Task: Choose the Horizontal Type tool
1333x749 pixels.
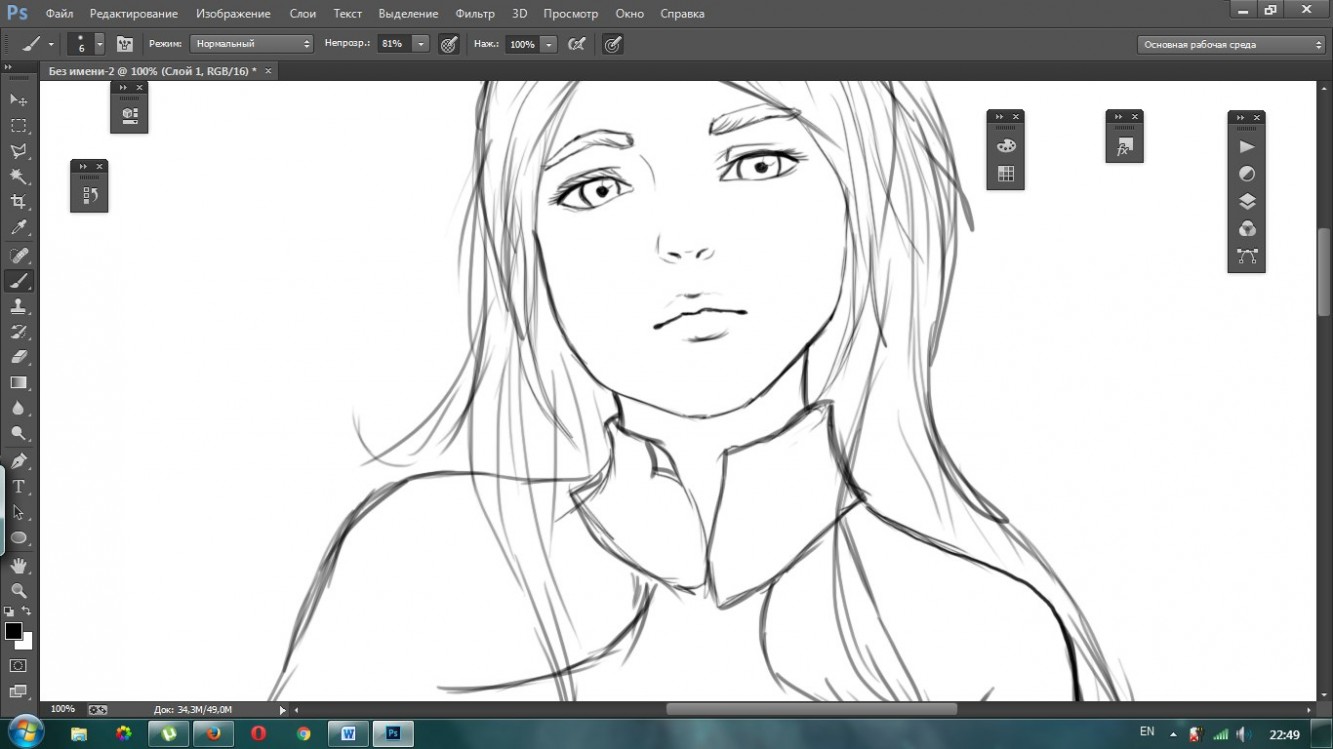Action: 18,487
